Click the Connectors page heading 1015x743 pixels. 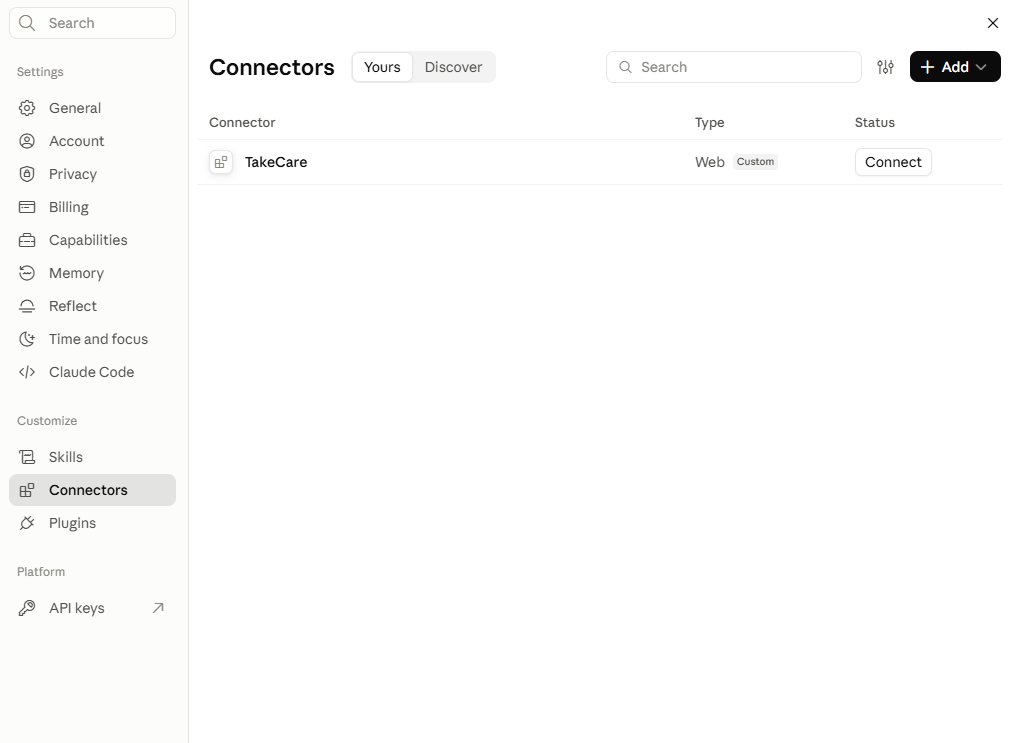(272, 67)
